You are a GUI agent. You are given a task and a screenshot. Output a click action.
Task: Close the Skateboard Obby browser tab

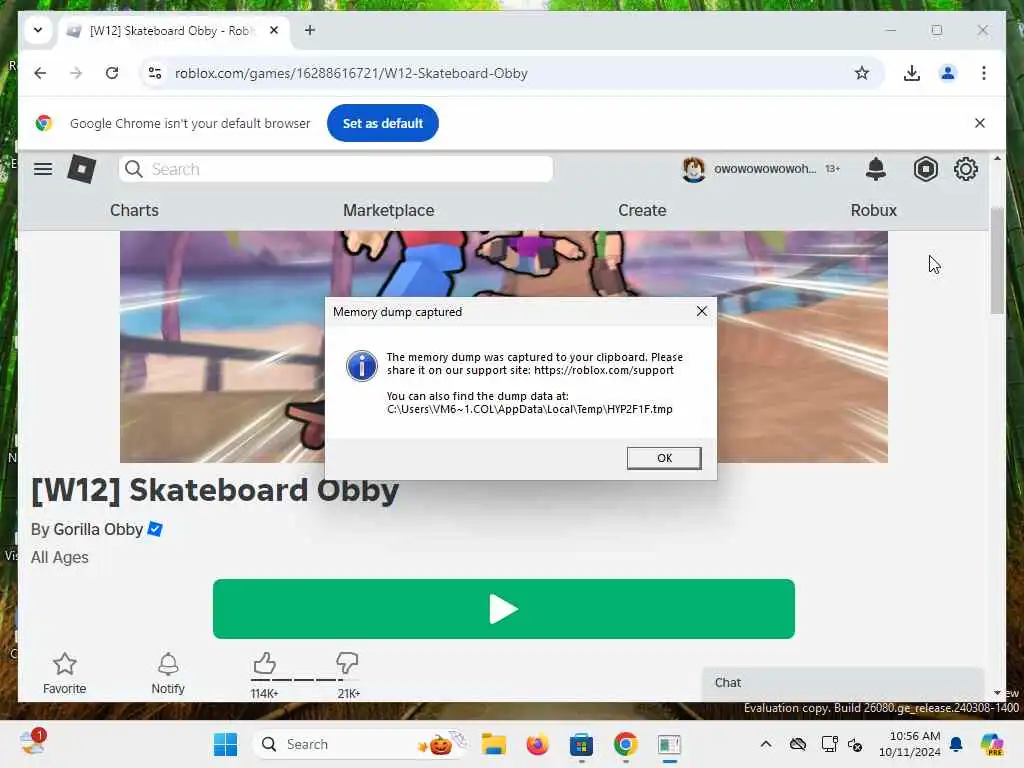tap(274, 30)
